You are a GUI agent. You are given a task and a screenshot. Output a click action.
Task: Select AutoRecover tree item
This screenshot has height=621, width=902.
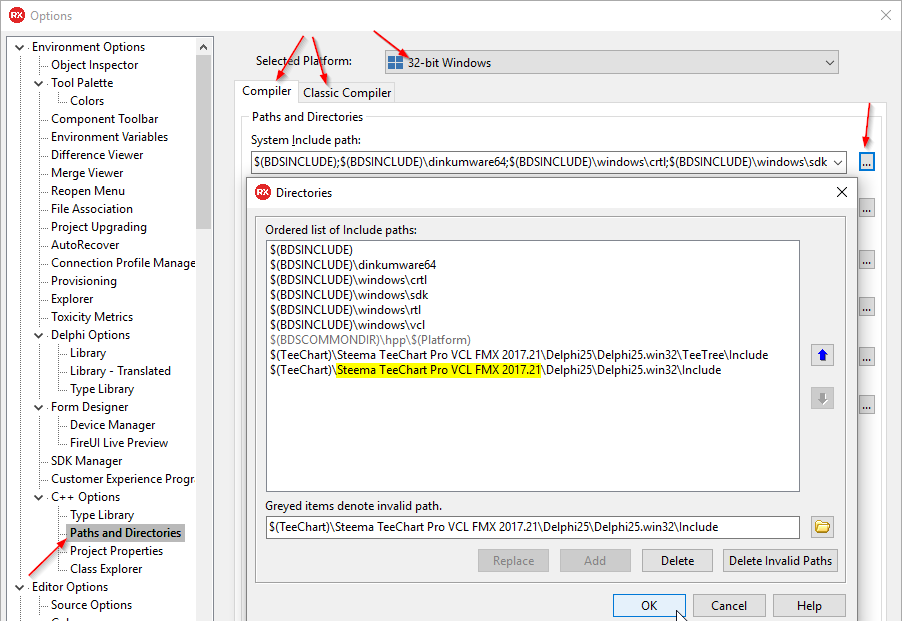(x=85, y=245)
